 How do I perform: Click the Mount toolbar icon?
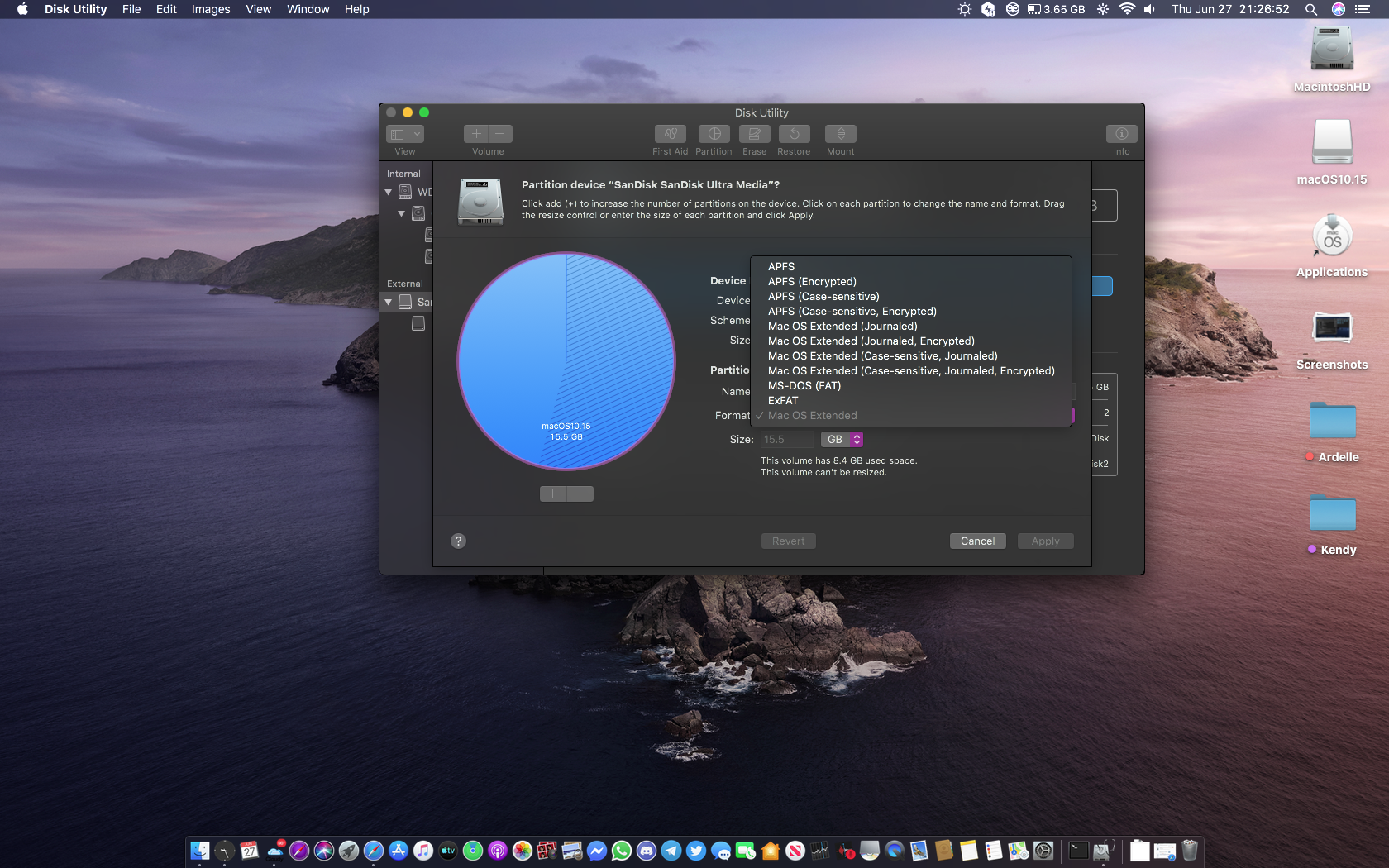tap(840, 134)
